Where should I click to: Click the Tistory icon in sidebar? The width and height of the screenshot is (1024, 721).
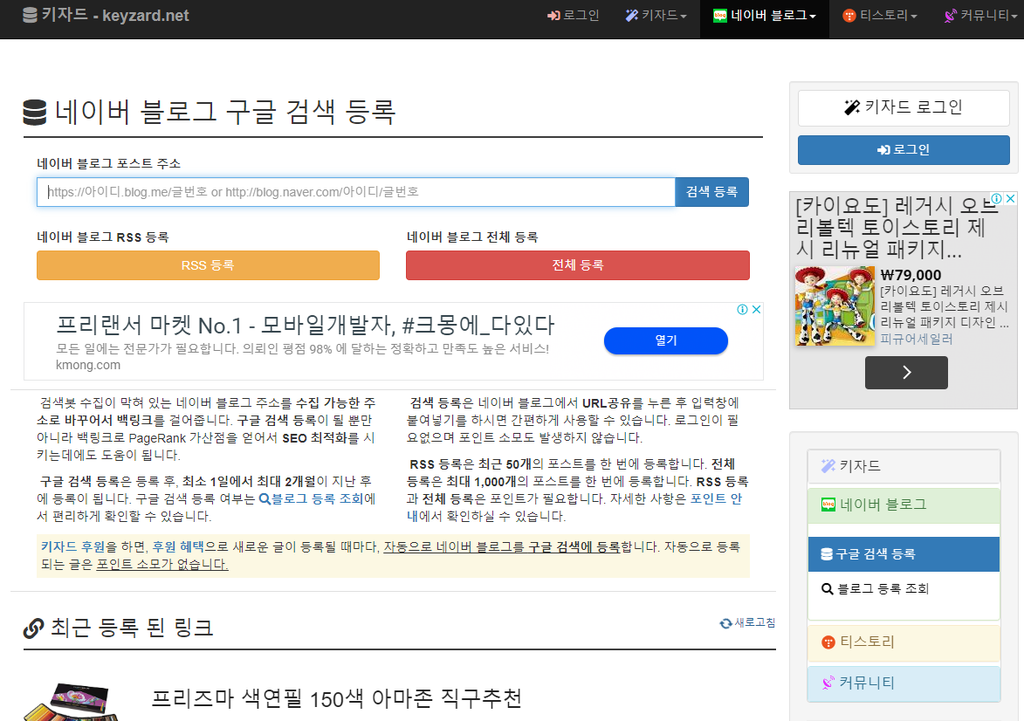(x=828, y=642)
